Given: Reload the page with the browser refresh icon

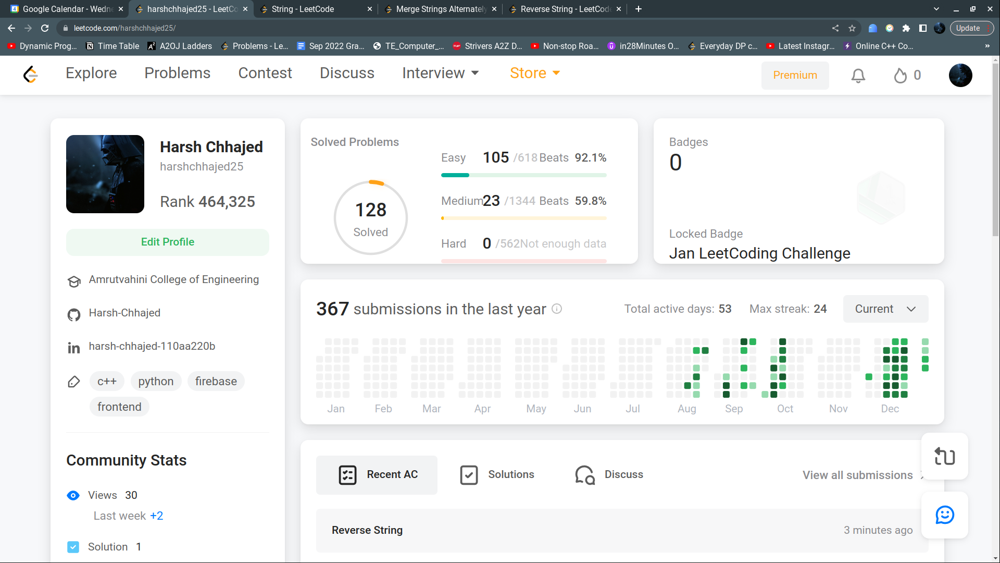Looking at the screenshot, I should [45, 28].
